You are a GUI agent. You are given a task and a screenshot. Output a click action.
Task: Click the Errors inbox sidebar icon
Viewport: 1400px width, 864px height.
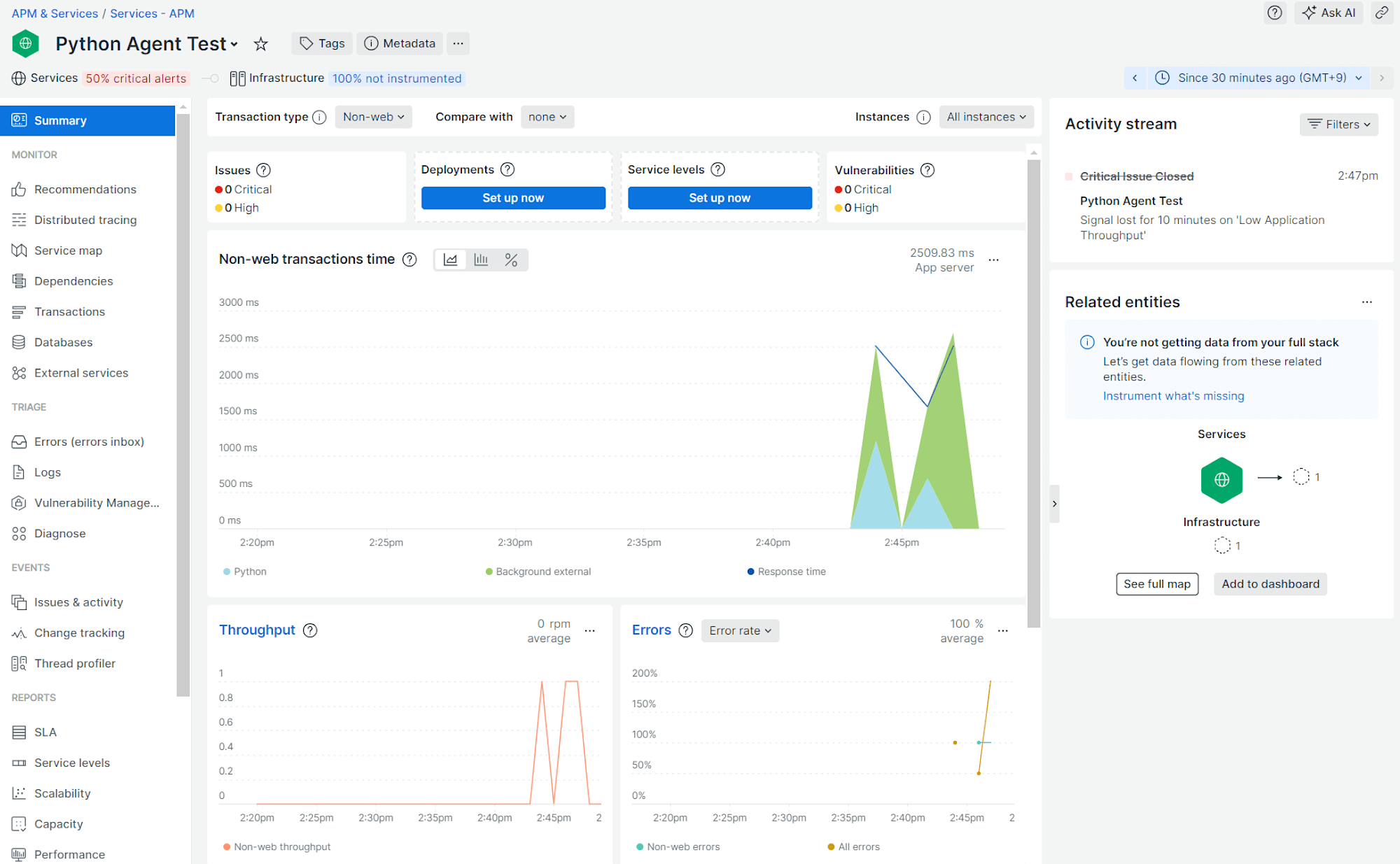[19, 441]
